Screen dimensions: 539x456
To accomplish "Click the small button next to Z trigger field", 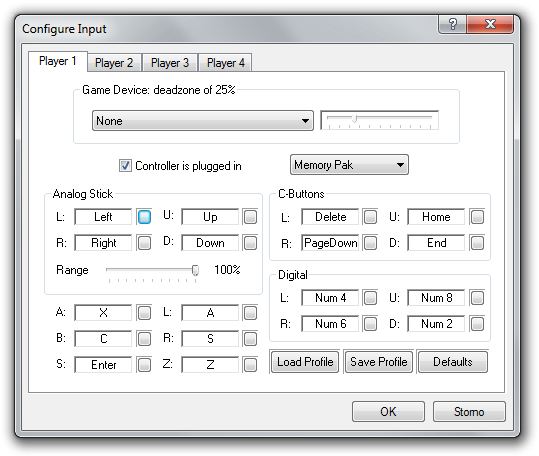I will (250, 365).
